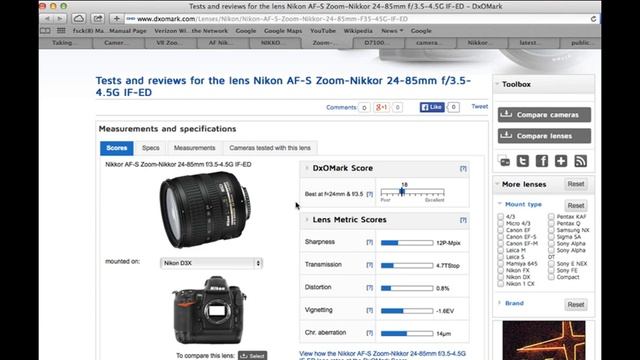640x360 pixels.
Task: Open the Wikipedia bookmark
Action: click(x=358, y=31)
